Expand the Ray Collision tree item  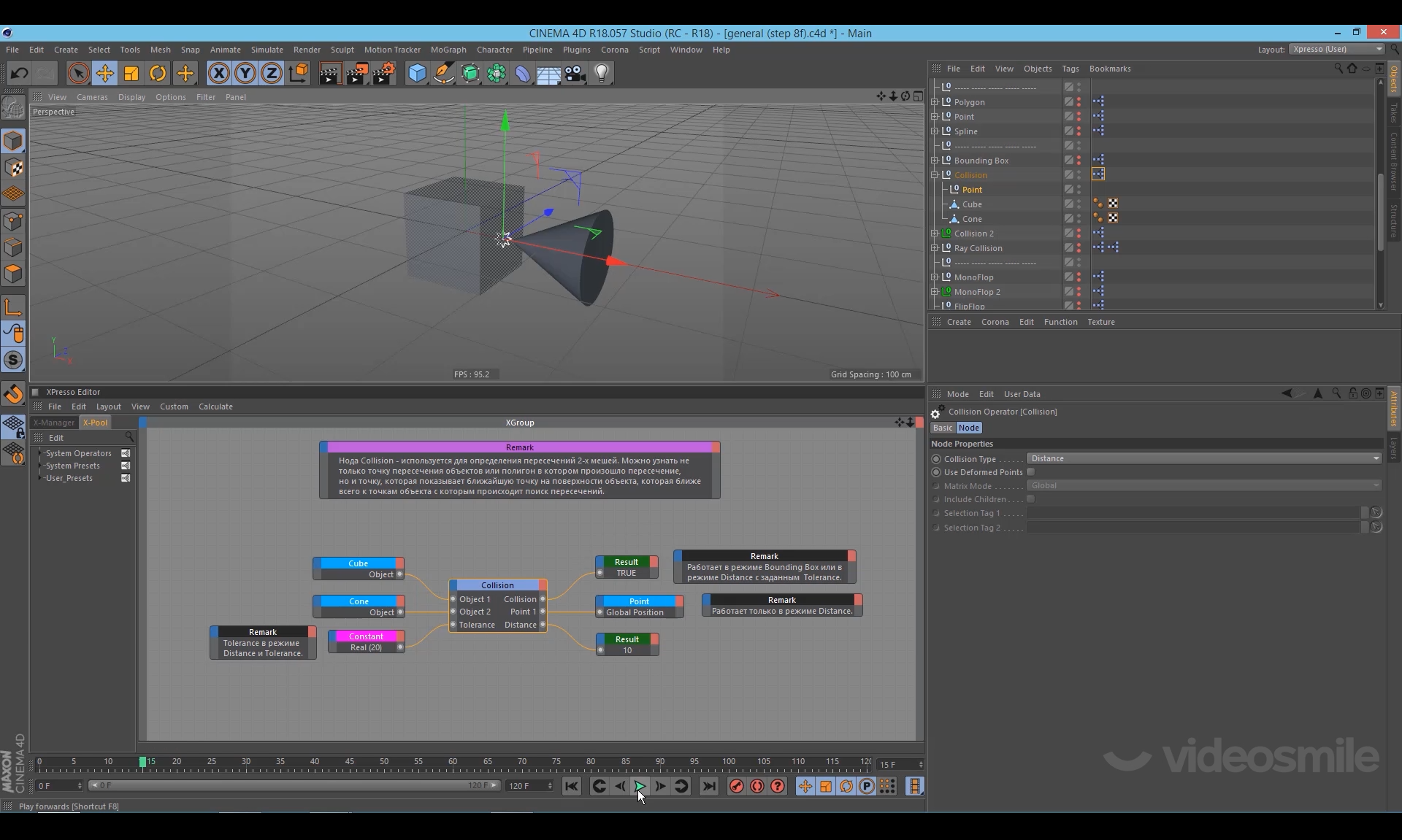coord(935,248)
